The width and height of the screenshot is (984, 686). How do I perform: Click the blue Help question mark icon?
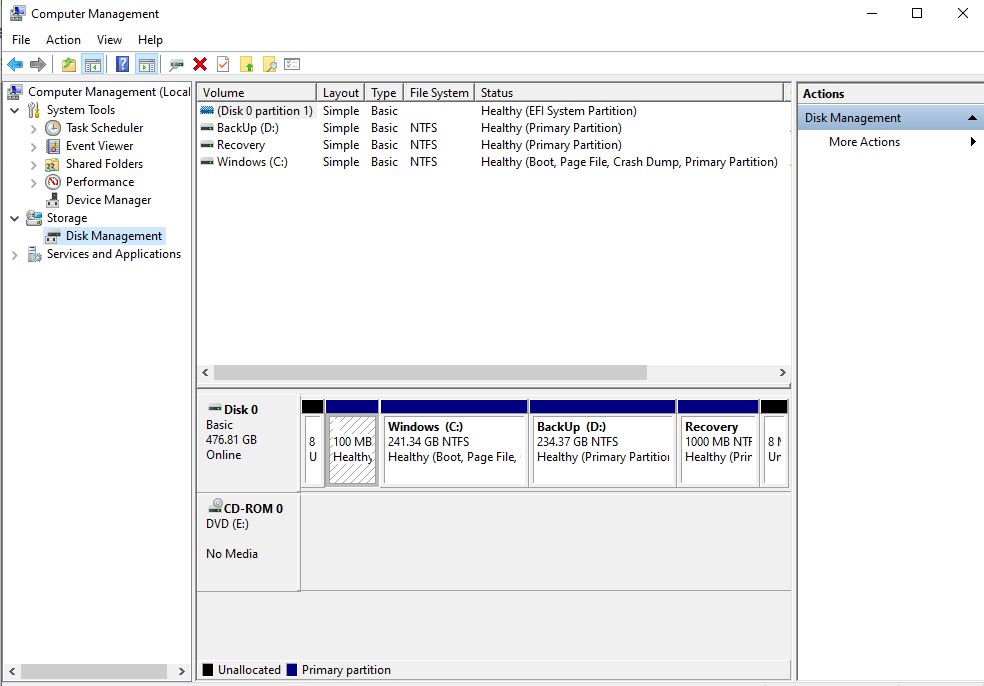pyautogui.click(x=122, y=64)
